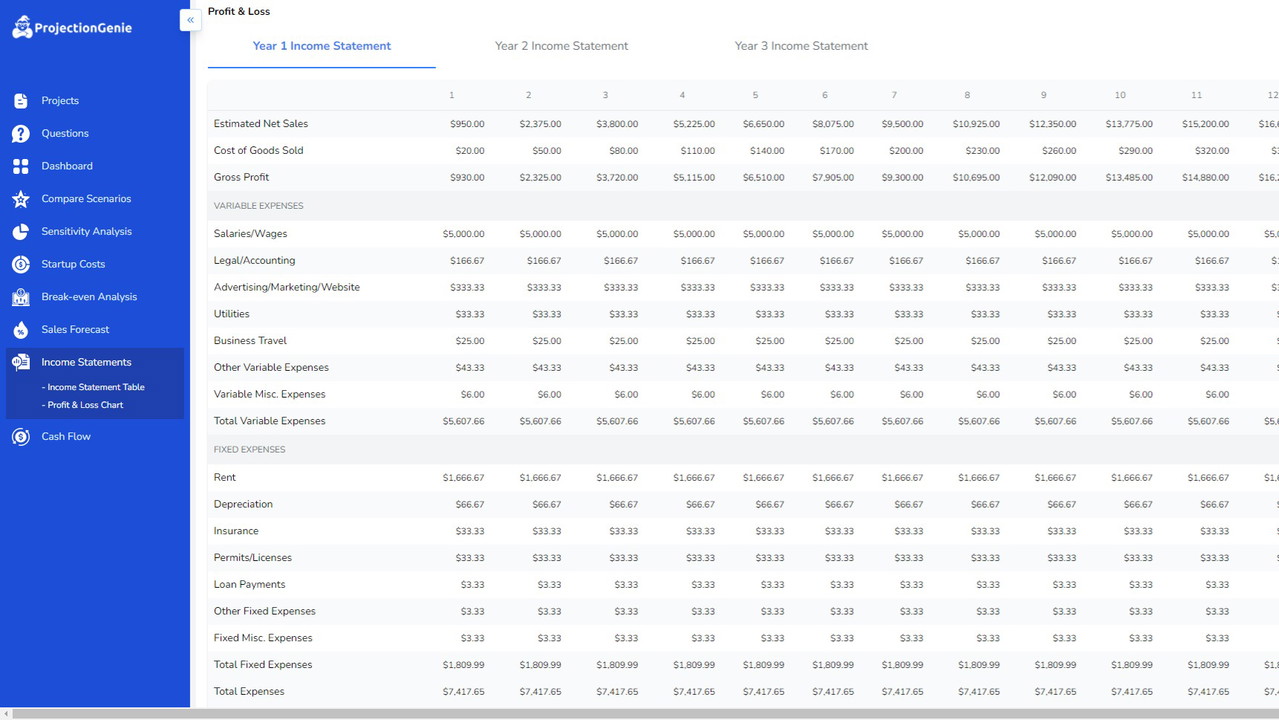1279x720 pixels.
Task: Select the Cost of Goods Sold label
Action: (x=258, y=151)
